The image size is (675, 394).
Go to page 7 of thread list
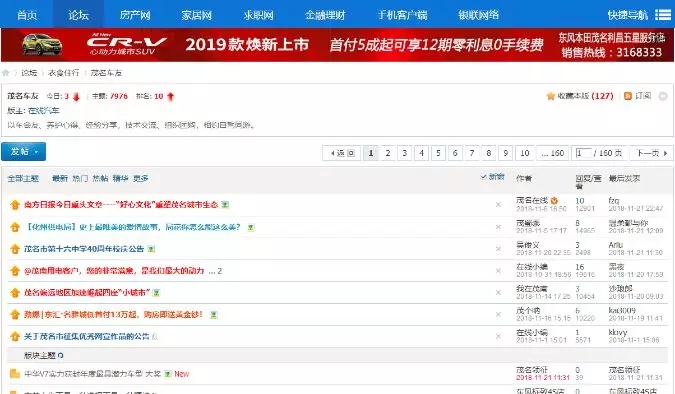coord(472,153)
